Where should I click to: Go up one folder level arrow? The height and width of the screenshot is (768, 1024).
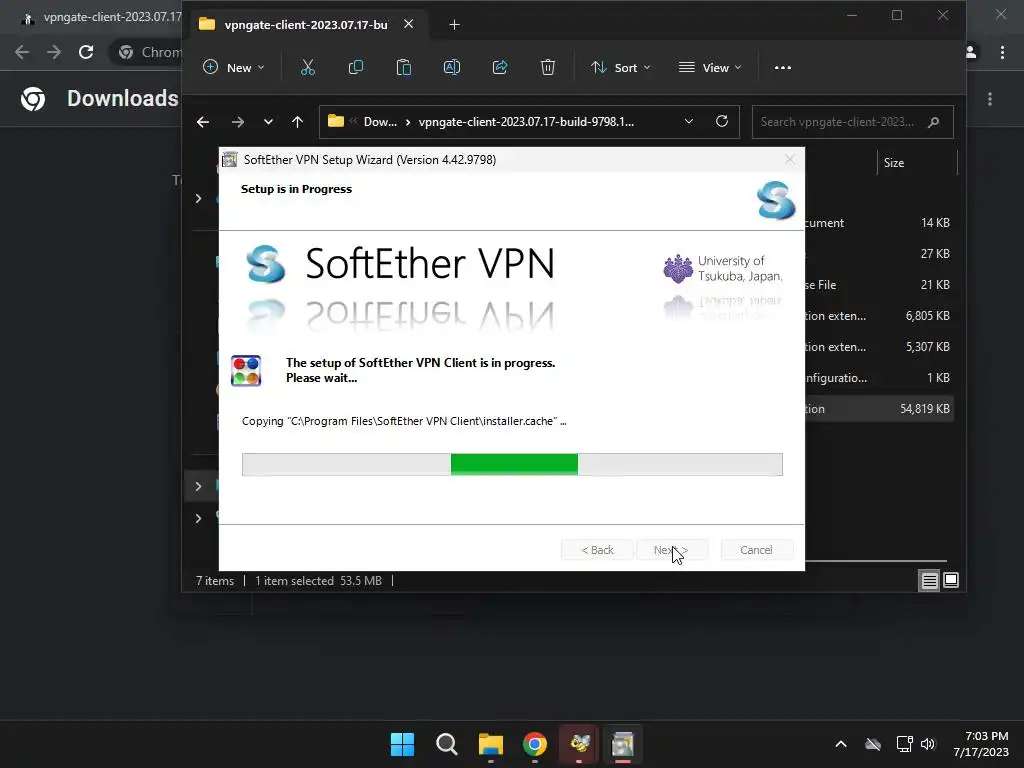pos(297,122)
